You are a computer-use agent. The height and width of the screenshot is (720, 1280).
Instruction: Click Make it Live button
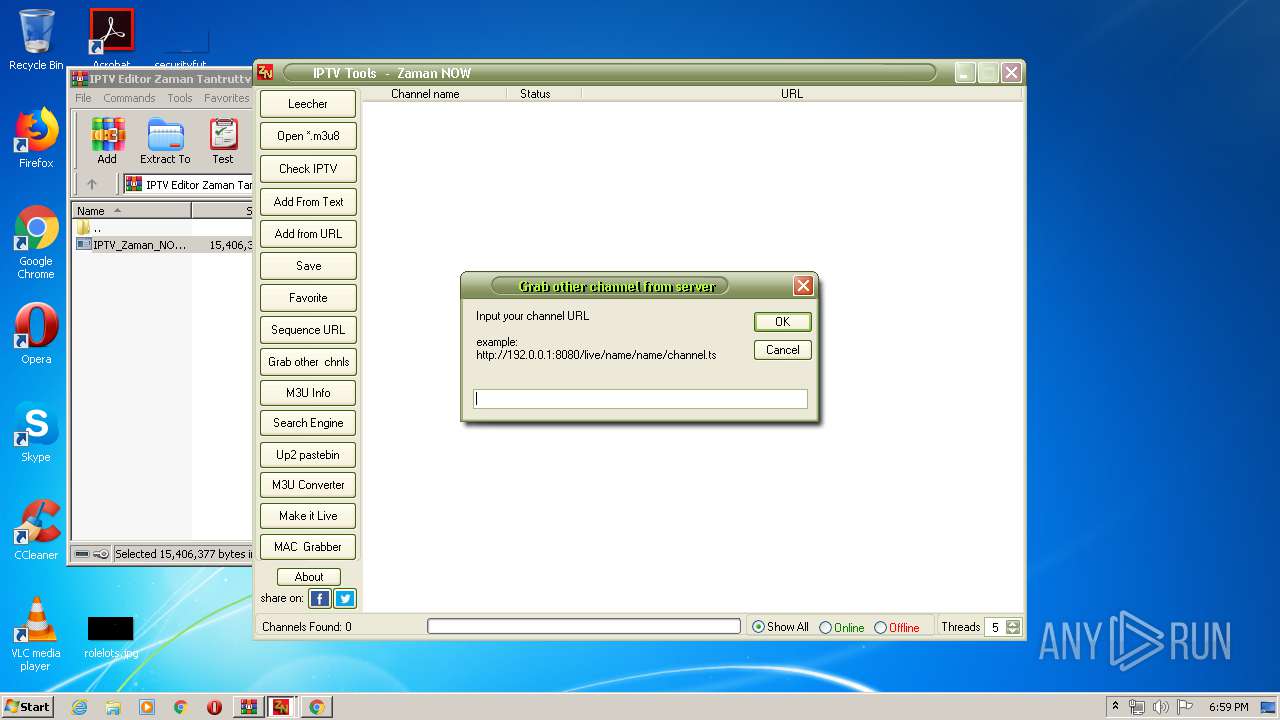click(x=308, y=516)
